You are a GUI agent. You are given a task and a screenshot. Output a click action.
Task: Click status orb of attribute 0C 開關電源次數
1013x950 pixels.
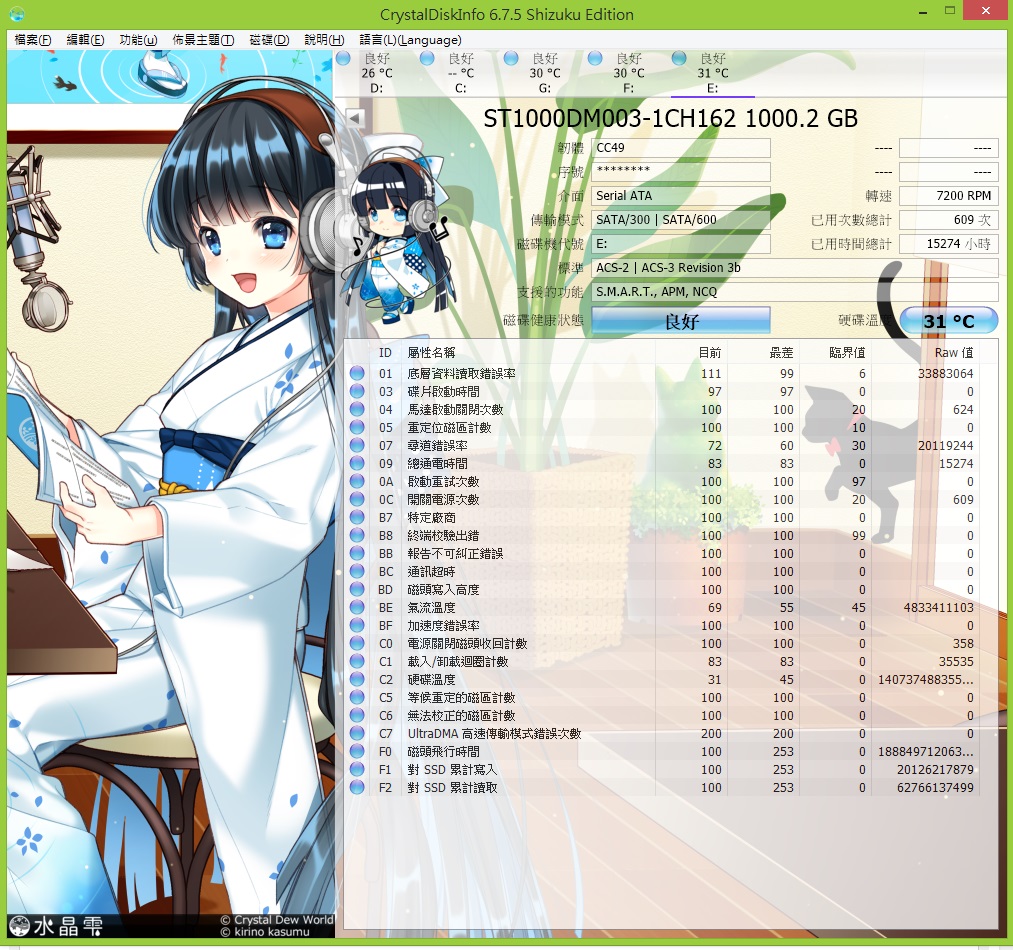pos(357,499)
